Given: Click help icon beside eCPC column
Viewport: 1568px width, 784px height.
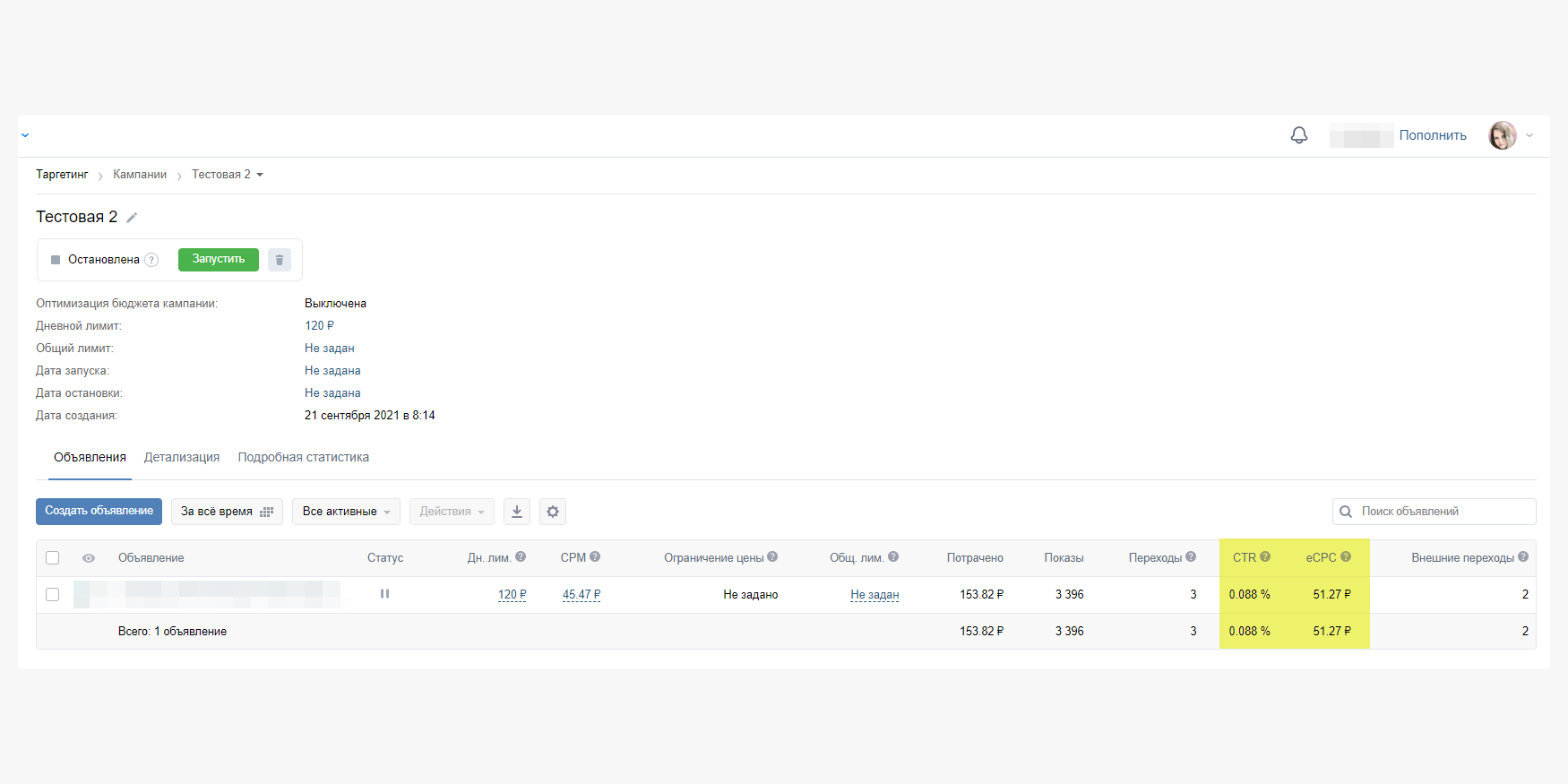Looking at the screenshot, I should click(x=1346, y=557).
